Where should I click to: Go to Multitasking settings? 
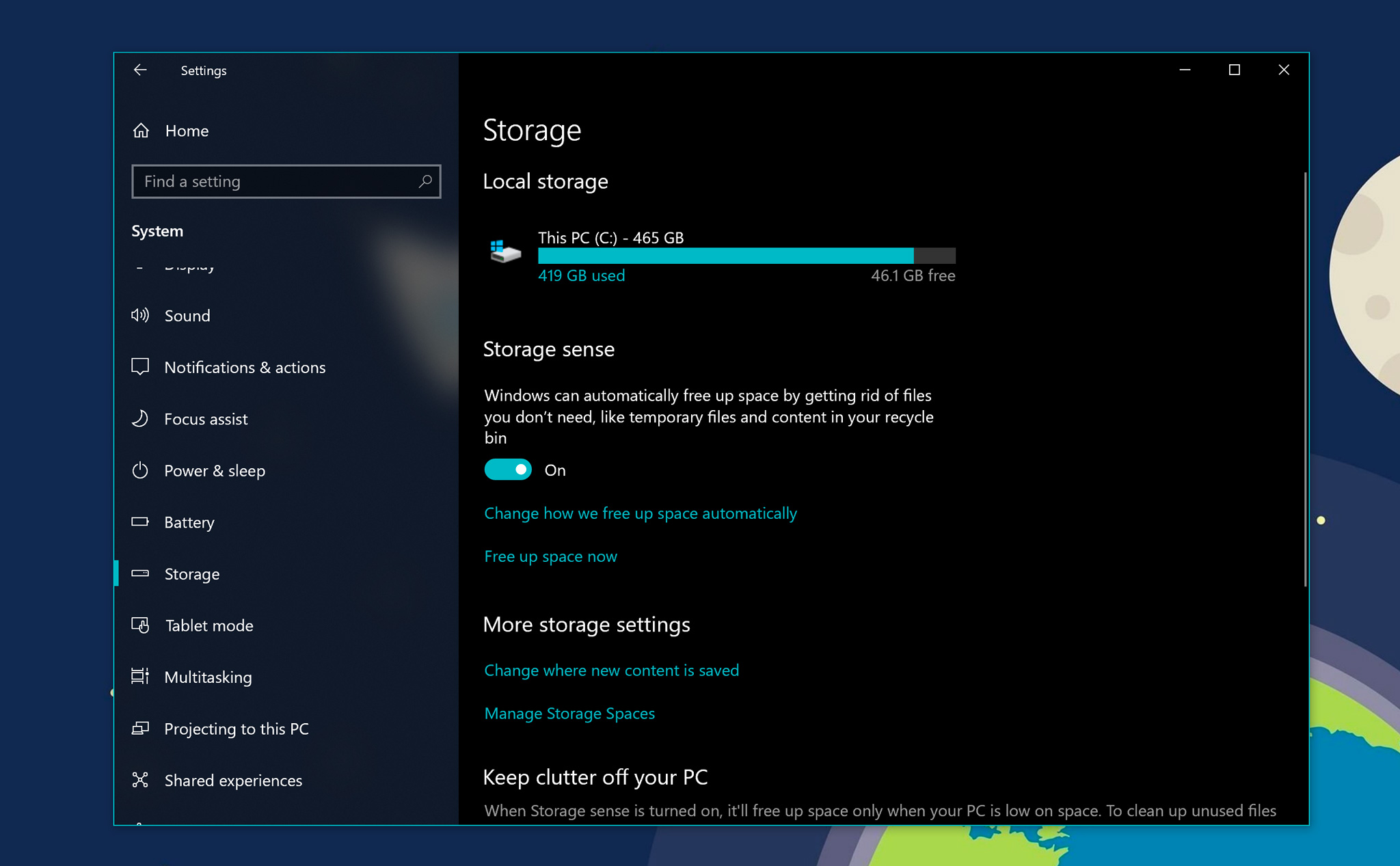click(x=286, y=677)
